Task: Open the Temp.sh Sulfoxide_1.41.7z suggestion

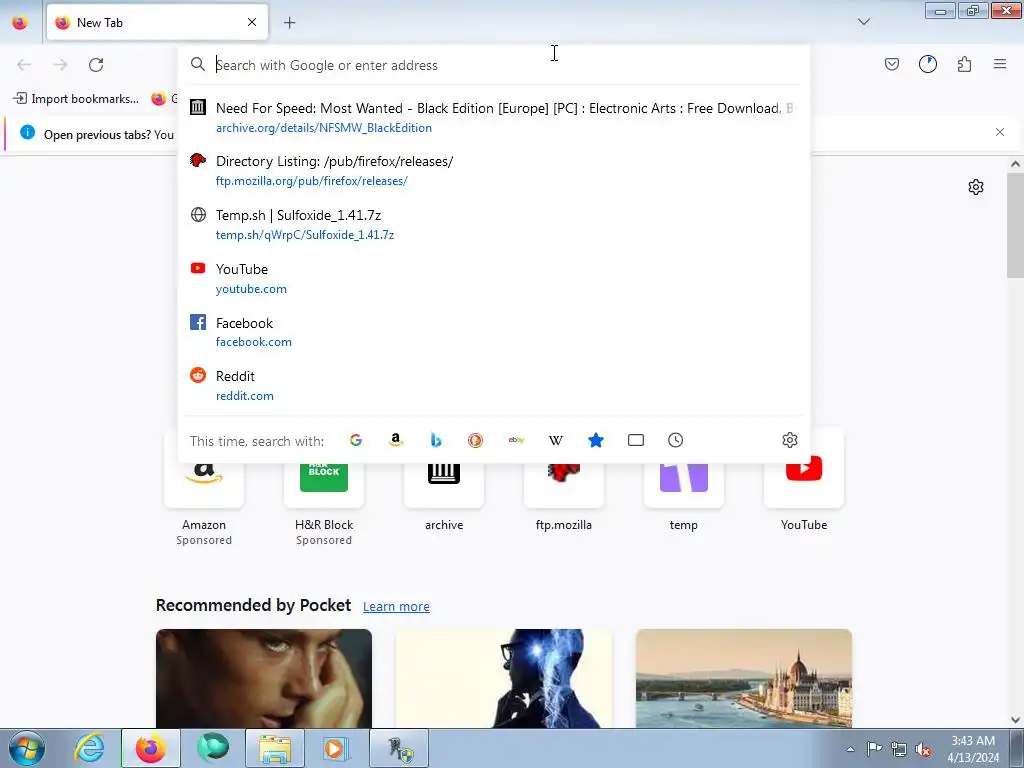Action: [x=494, y=224]
